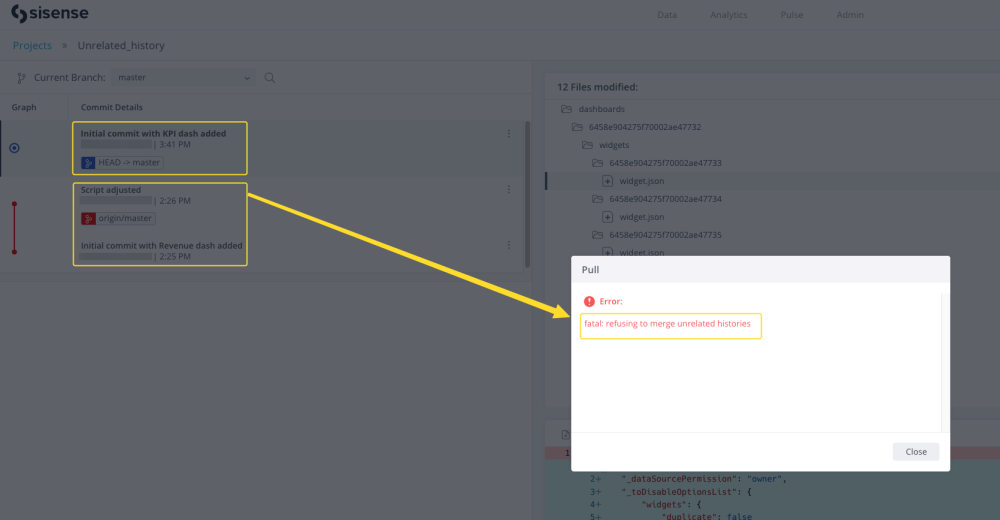The image size is (1000, 520).
Task: Collapse folder 6458e904275f70002ae47735
Action: coord(598,235)
